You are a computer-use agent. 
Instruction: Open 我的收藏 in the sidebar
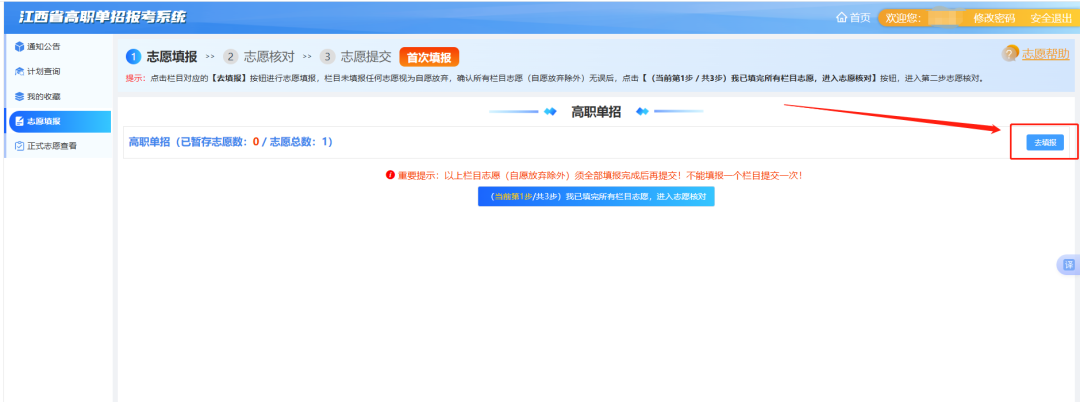(x=45, y=97)
